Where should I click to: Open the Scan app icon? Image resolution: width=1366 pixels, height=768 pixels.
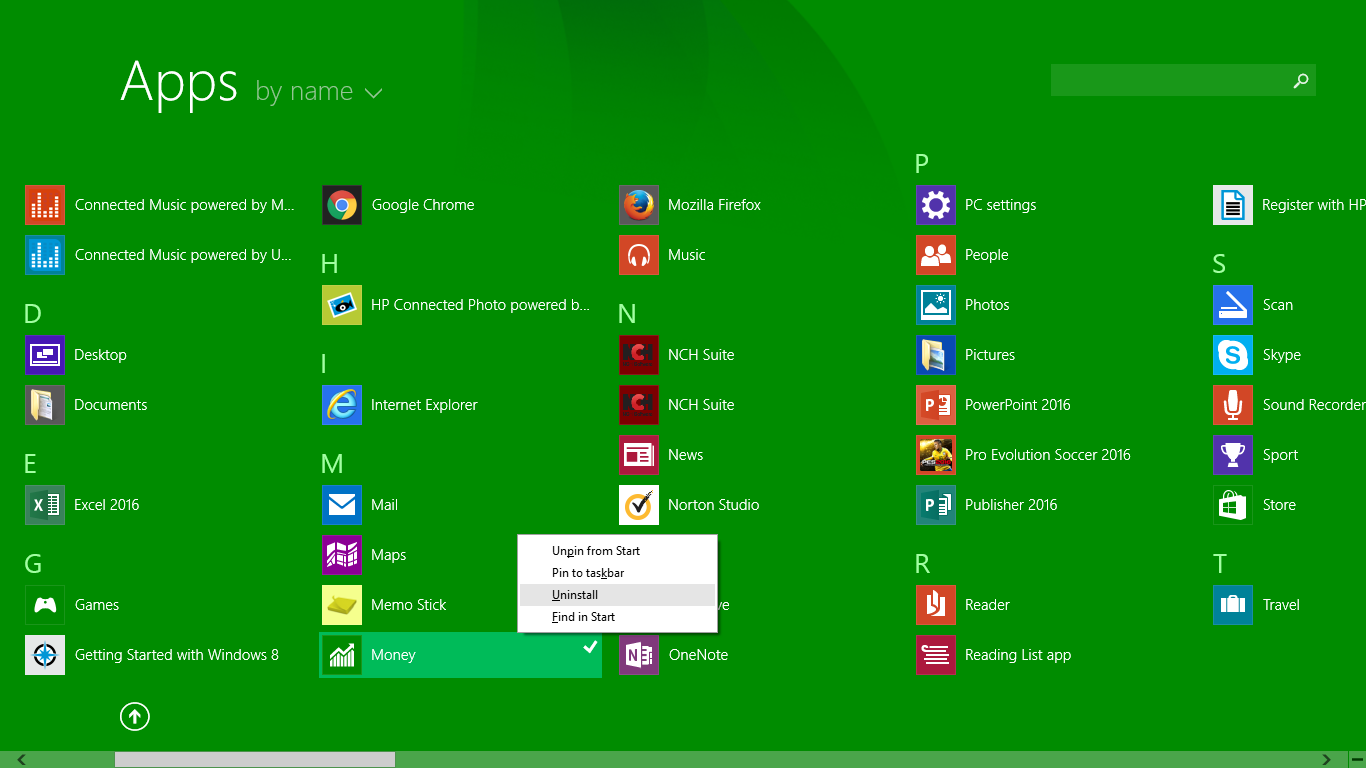coord(1233,305)
